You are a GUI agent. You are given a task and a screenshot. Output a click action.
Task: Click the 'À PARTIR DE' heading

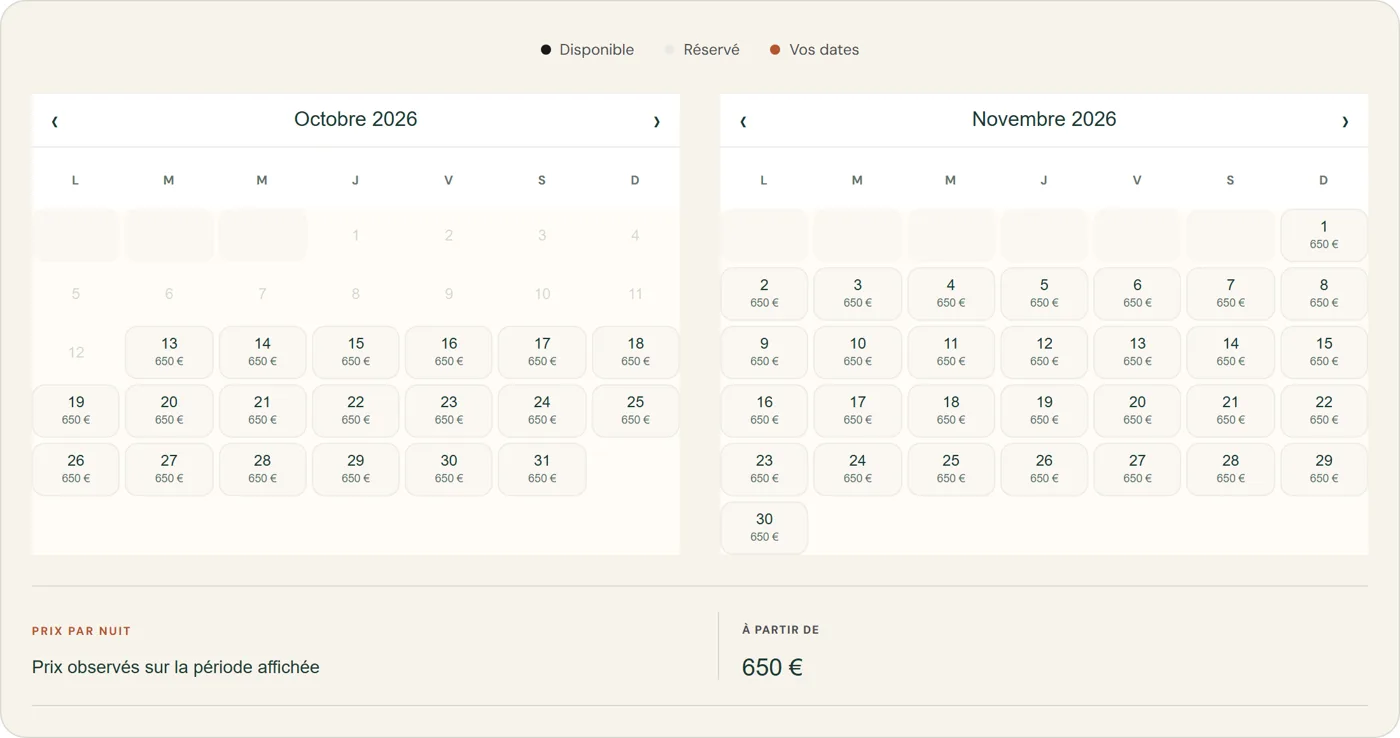tap(781, 630)
